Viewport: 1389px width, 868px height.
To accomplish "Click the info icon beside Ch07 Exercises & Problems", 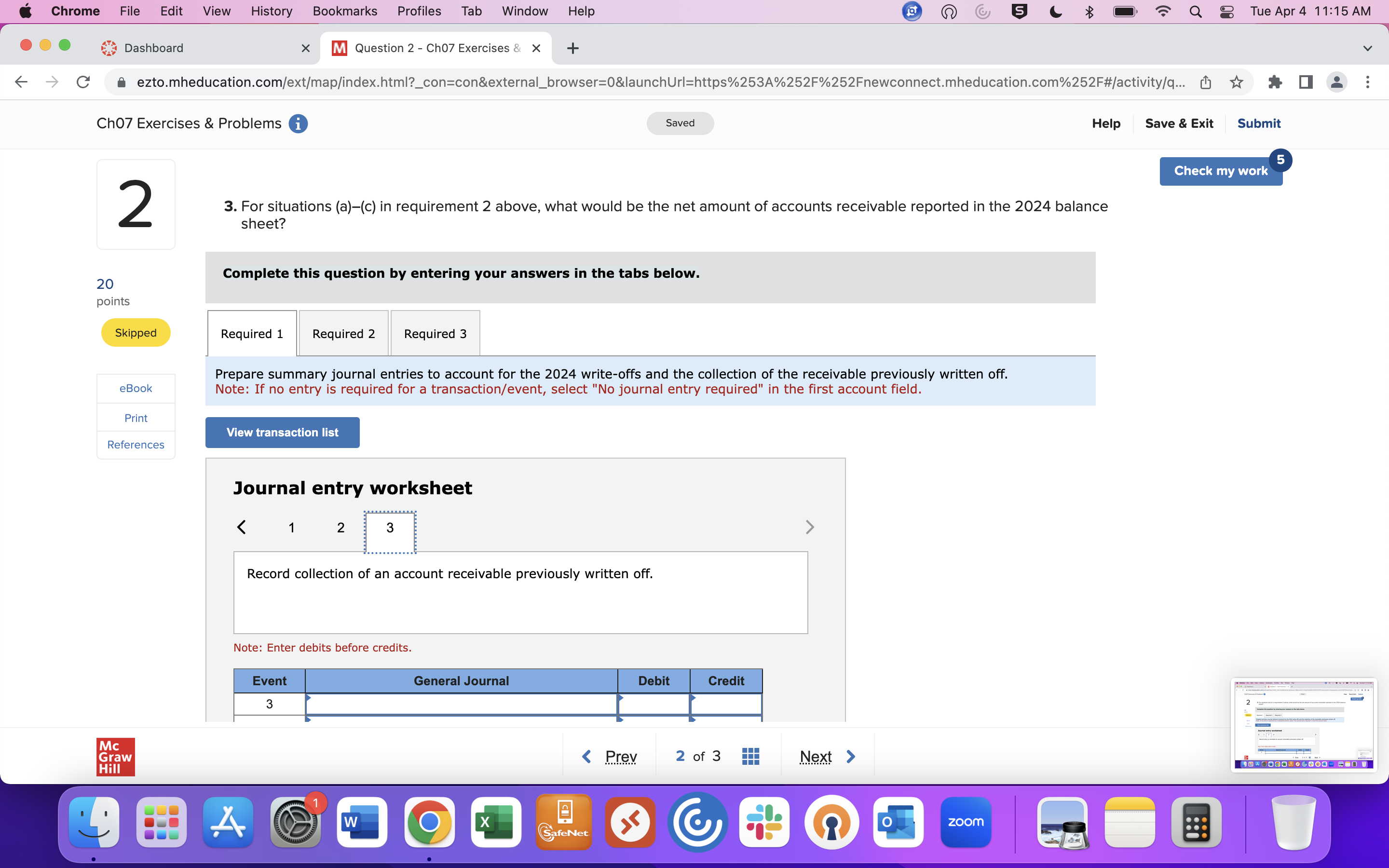I will point(298,123).
